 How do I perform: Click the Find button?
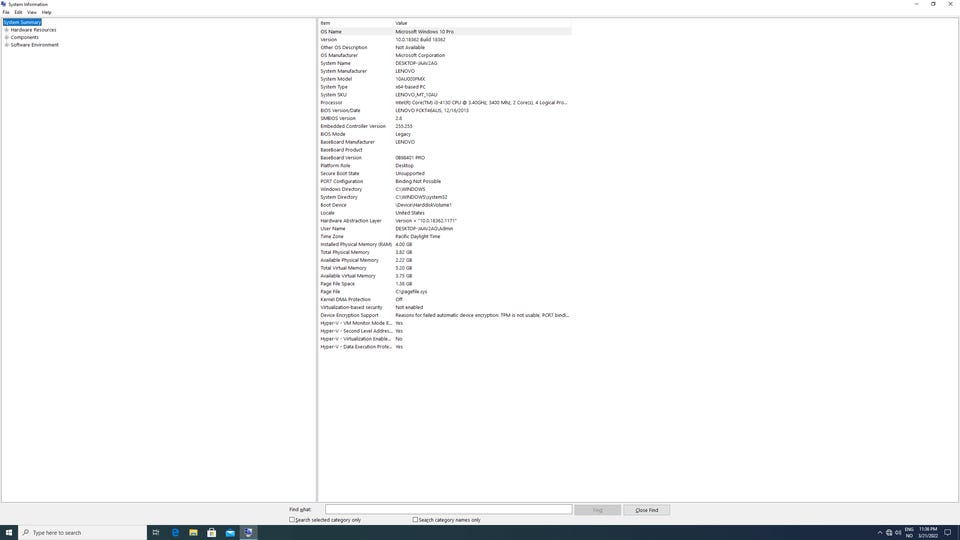pos(598,510)
